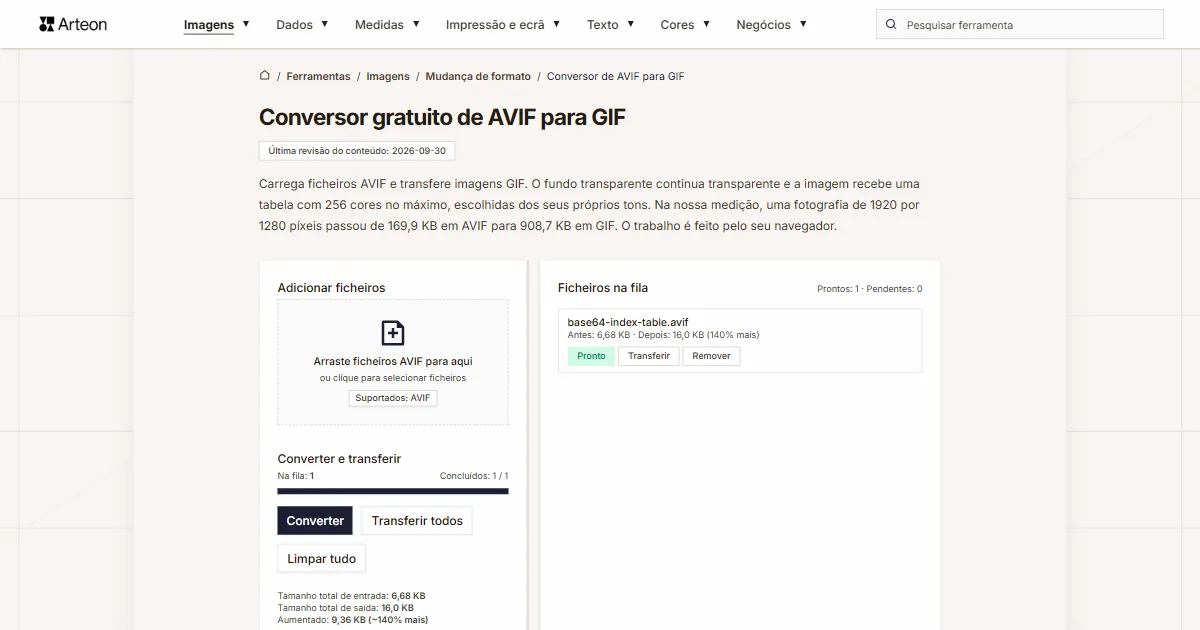The height and width of the screenshot is (630, 1200).
Task: Expand the Texto dropdown arrow
Action: 630,24
